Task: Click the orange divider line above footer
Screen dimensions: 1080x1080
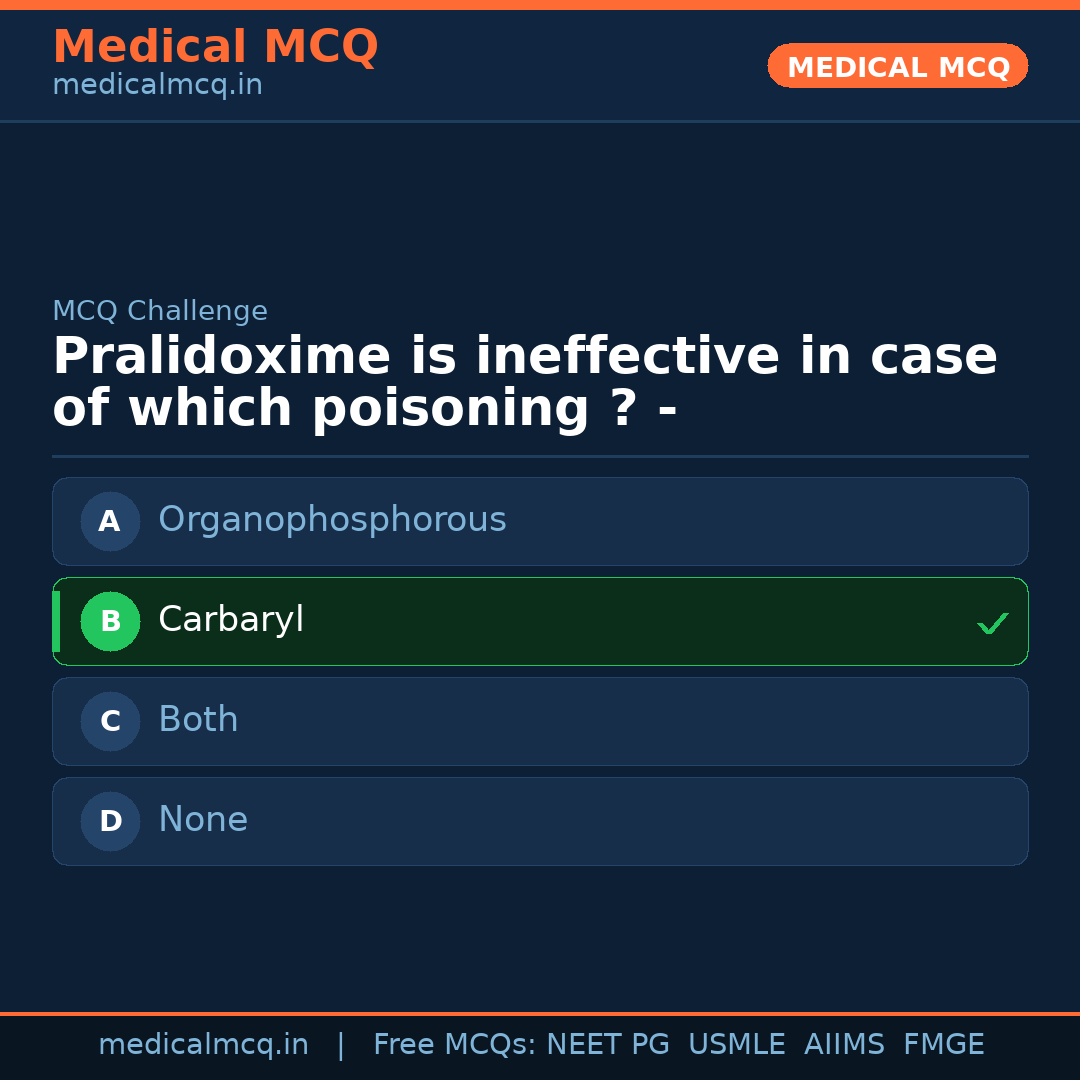Action: (x=540, y=1012)
